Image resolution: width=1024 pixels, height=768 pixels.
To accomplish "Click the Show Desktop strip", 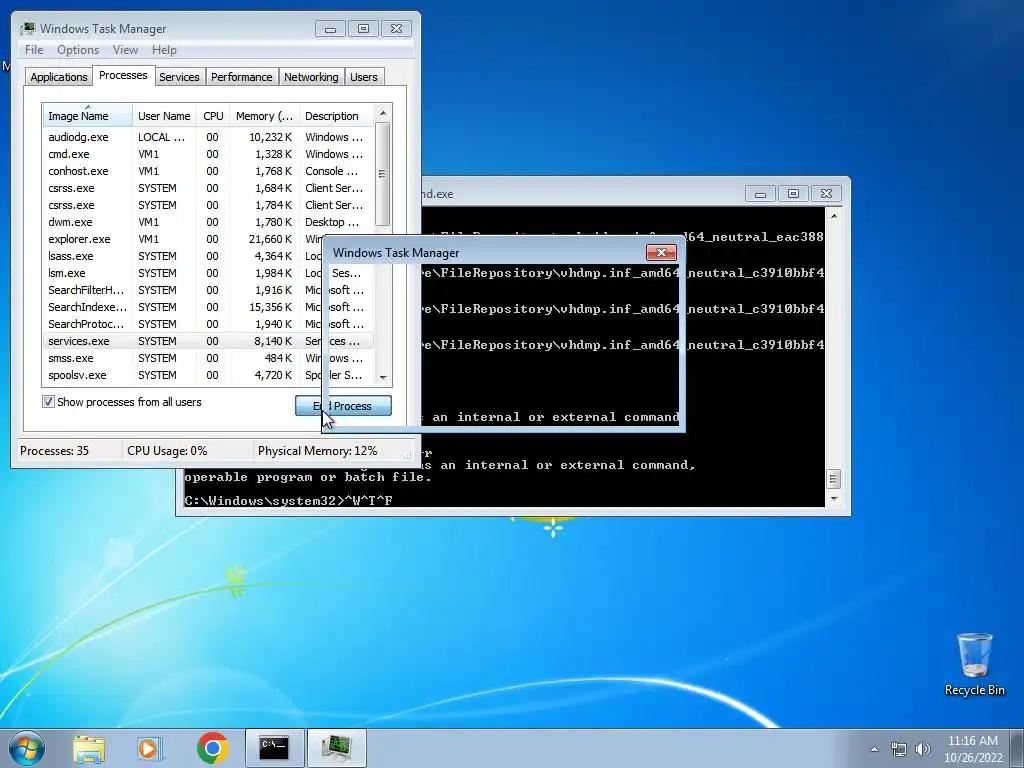I will point(1017,748).
